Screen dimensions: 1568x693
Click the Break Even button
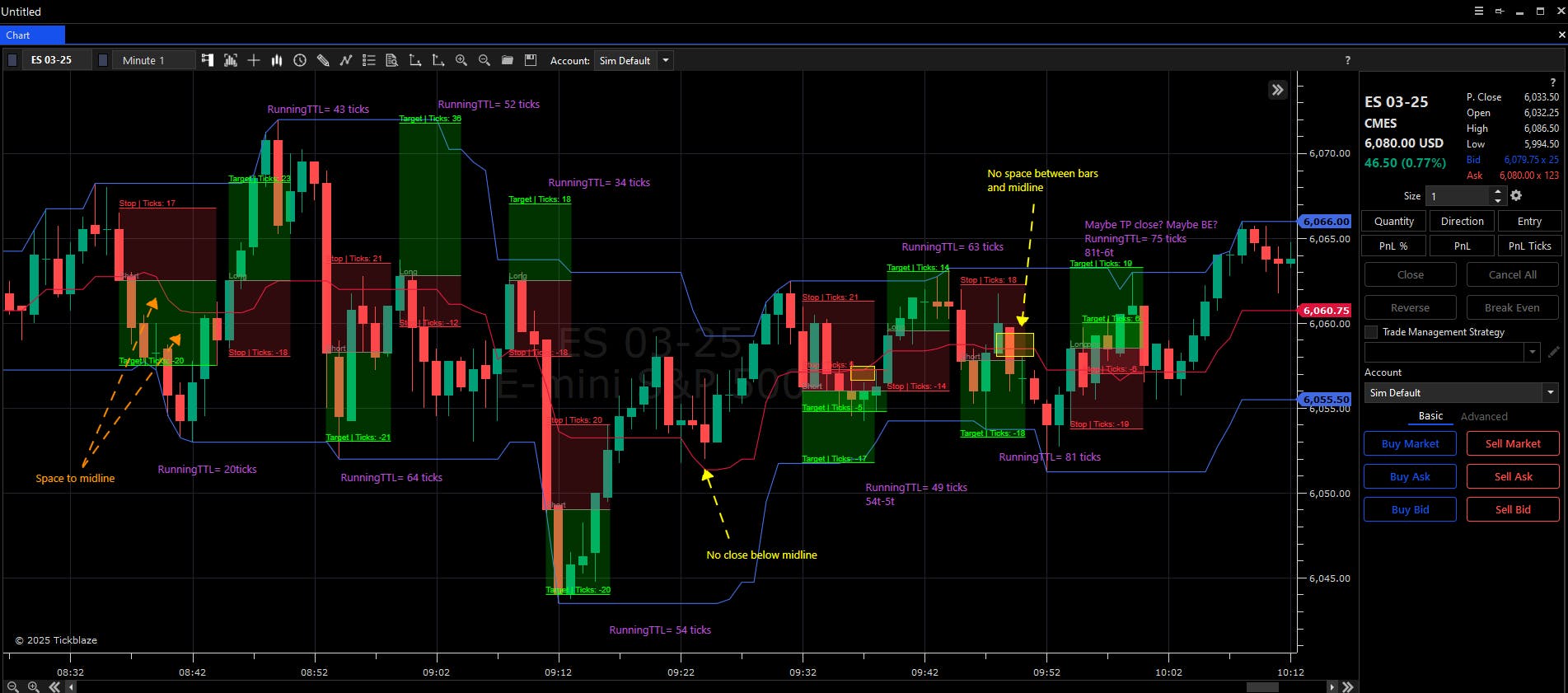(x=1513, y=307)
